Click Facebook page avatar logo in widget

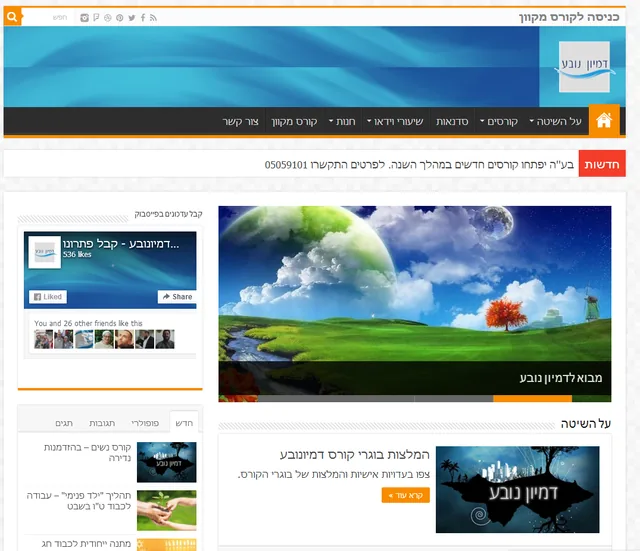click(44, 252)
